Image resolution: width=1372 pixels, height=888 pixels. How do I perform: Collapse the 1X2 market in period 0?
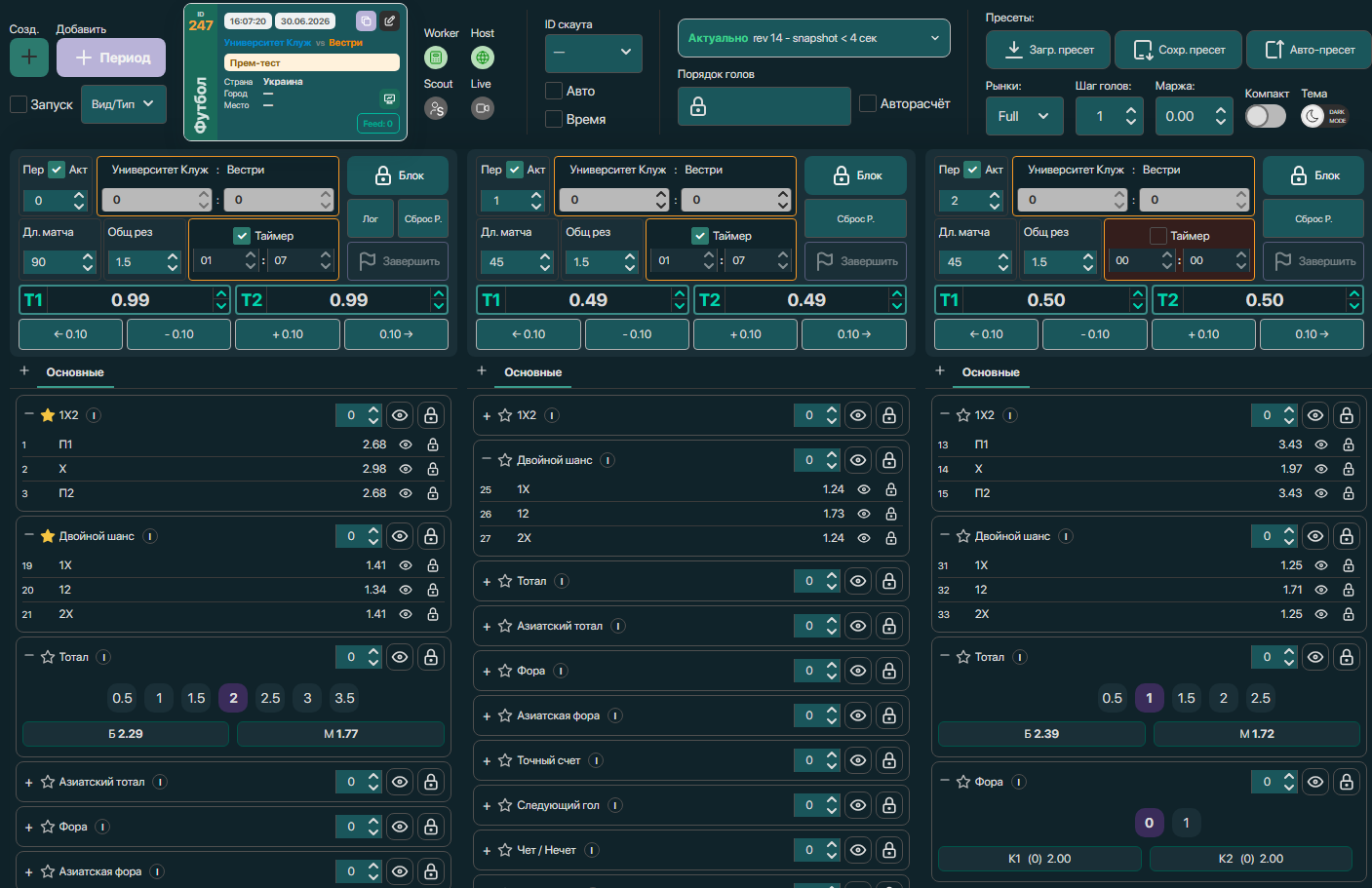[x=29, y=414]
